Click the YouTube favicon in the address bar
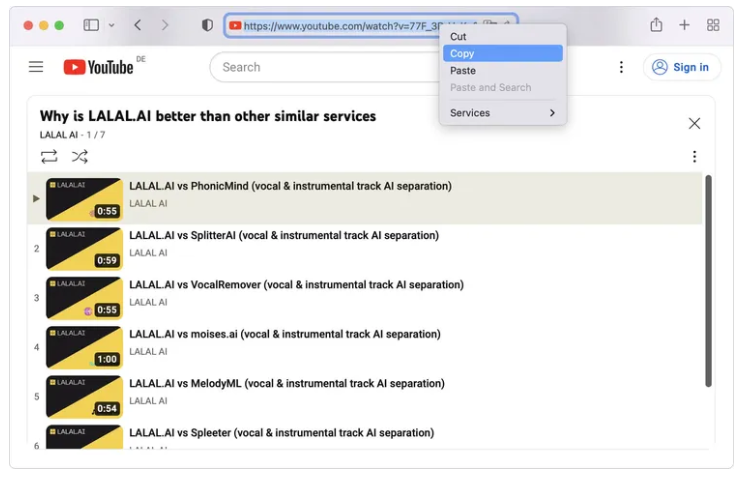 coord(235,26)
